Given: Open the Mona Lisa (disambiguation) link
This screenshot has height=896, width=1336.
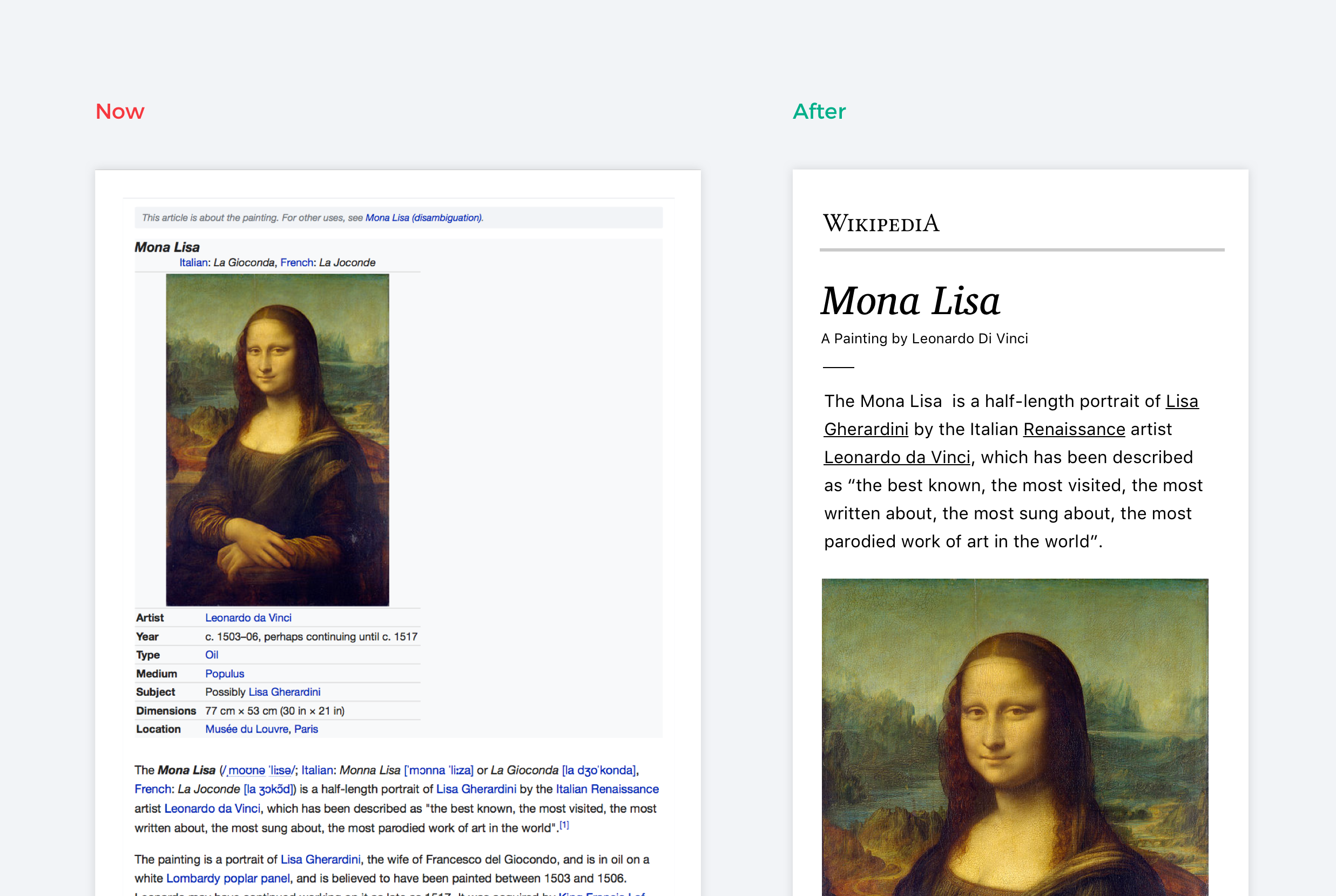Looking at the screenshot, I should (423, 218).
